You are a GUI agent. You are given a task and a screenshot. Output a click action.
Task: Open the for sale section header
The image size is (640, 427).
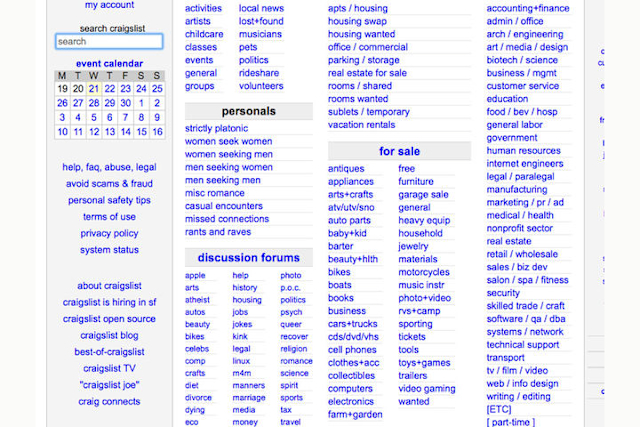pos(399,151)
